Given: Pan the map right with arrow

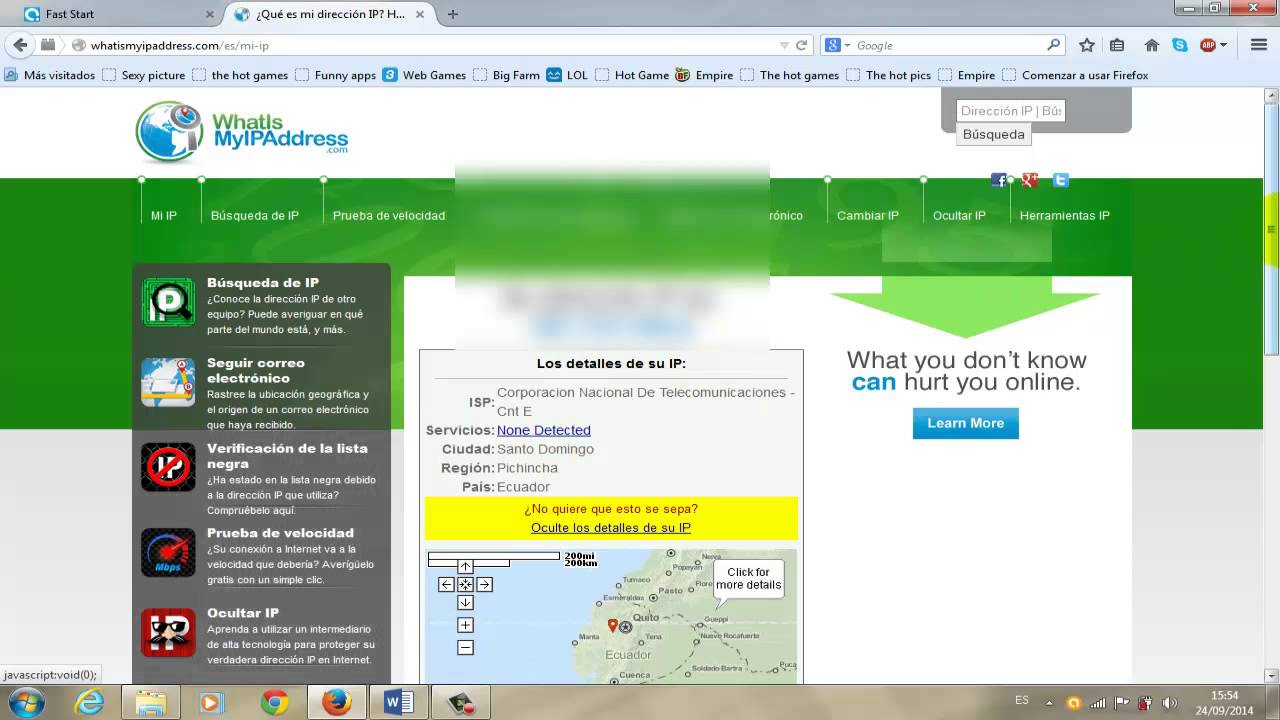Looking at the screenshot, I should [484, 584].
